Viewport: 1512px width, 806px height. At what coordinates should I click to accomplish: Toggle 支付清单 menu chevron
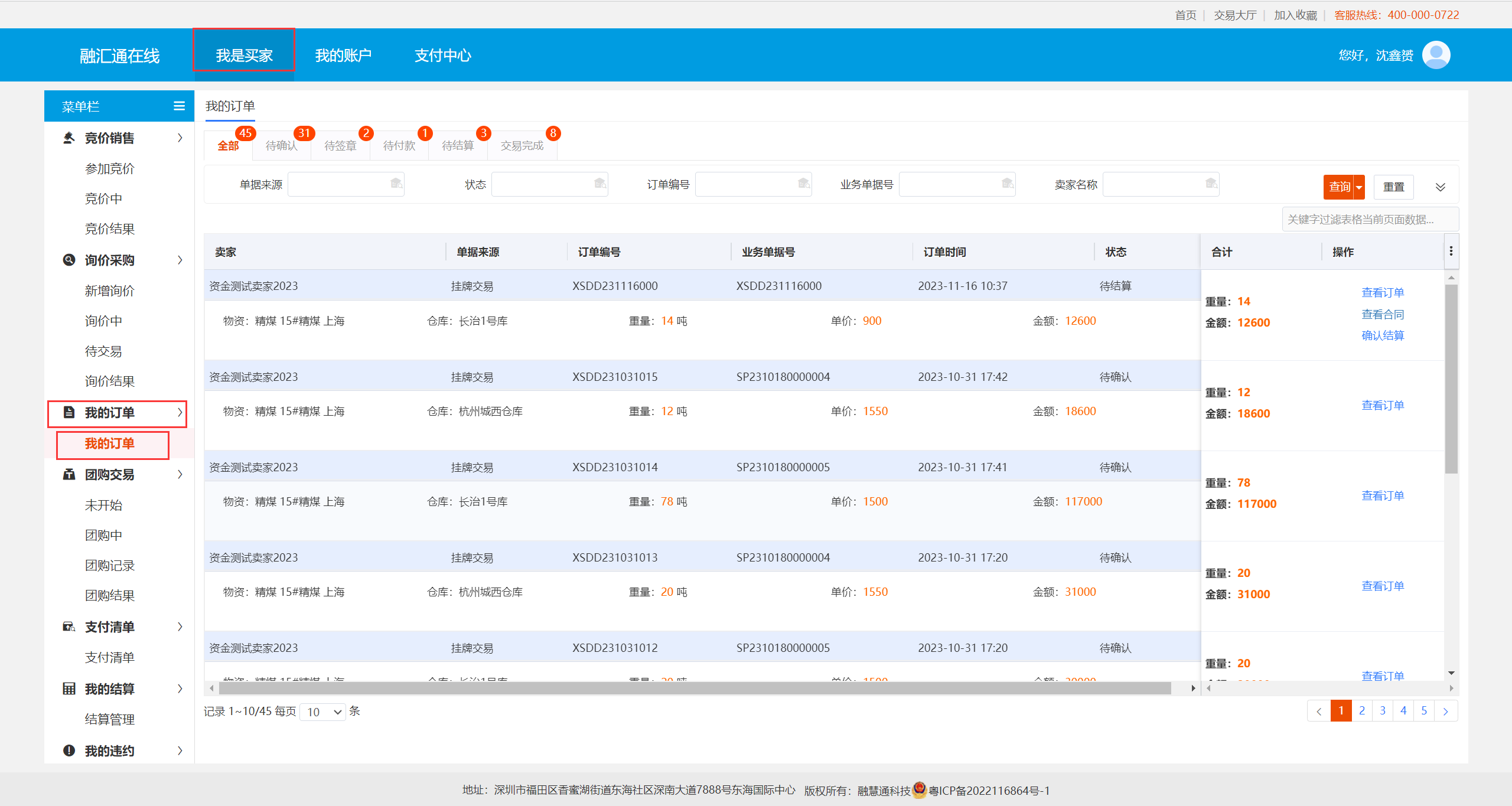[x=180, y=626]
